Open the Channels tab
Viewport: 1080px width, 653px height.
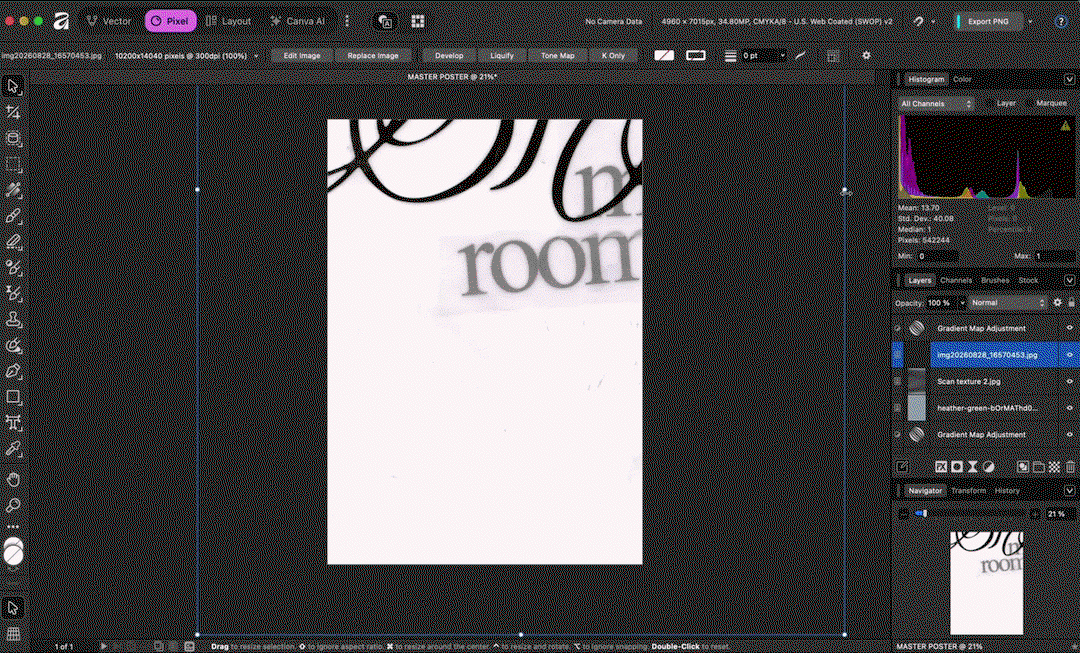click(x=956, y=280)
